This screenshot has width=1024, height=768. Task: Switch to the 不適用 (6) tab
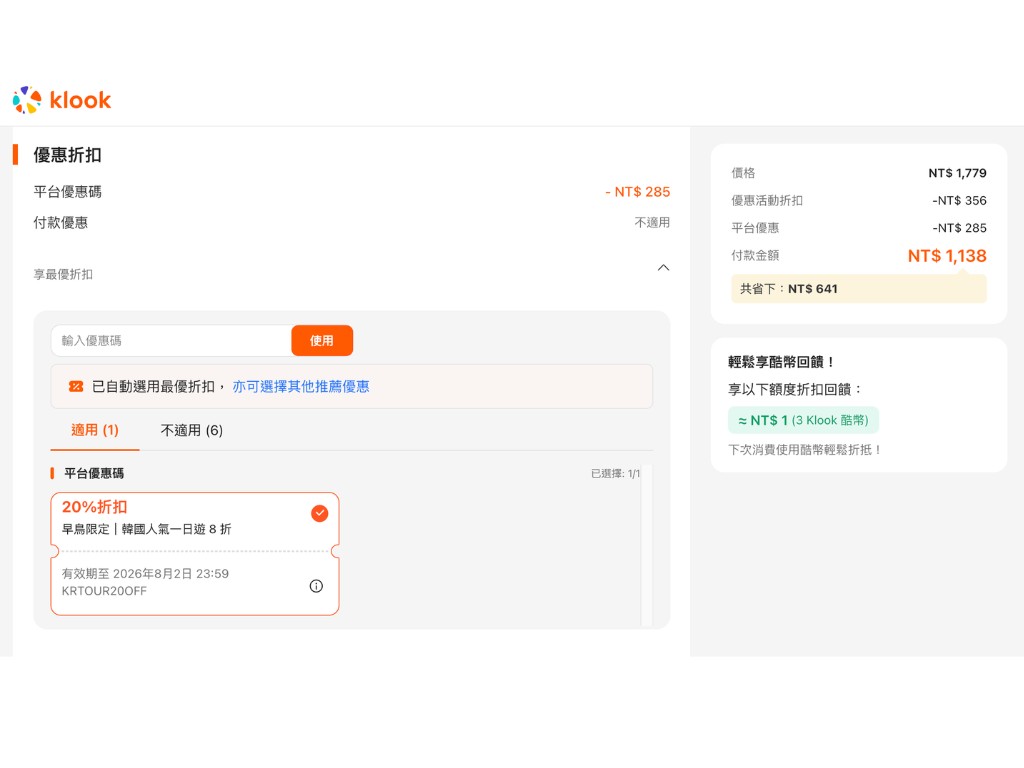[x=191, y=430]
